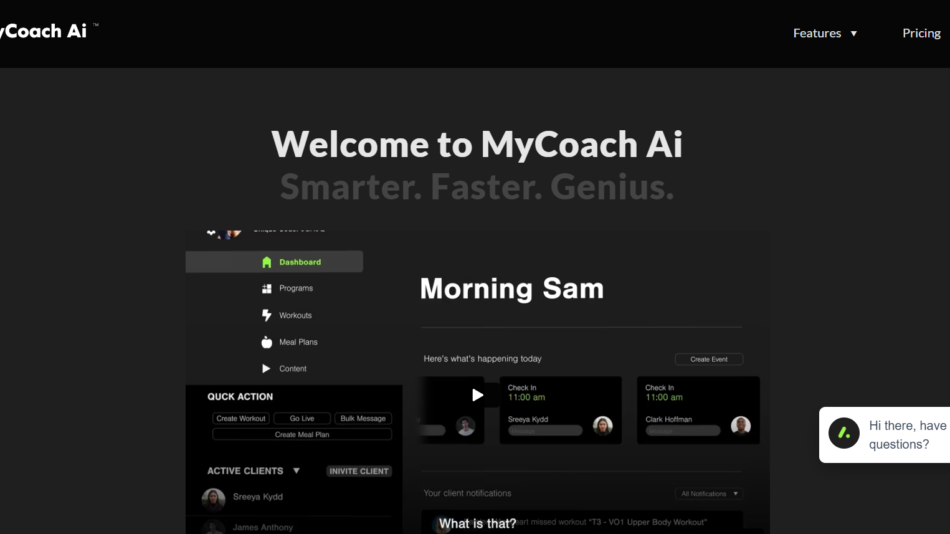Image resolution: width=950 pixels, height=534 pixels.
Task: Click the Create Event button
Action: coord(709,359)
